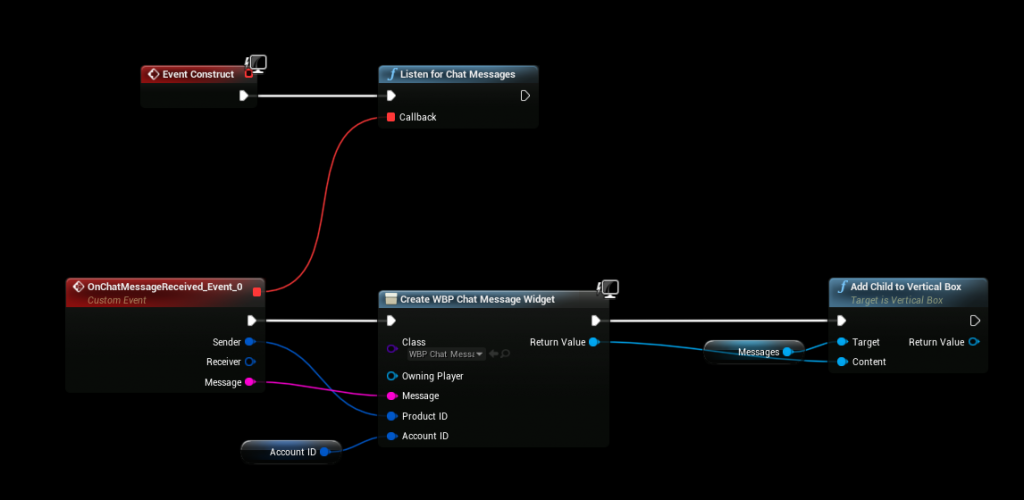Click the client-only monitor icon above Create Widget node

[607, 289]
